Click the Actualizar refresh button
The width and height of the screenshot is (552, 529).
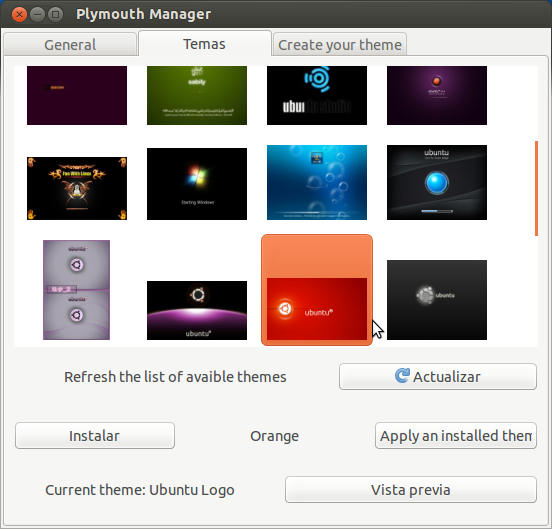pos(438,377)
